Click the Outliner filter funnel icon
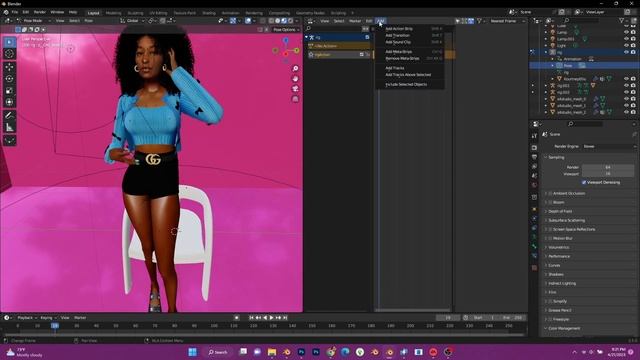 tap(622, 20)
